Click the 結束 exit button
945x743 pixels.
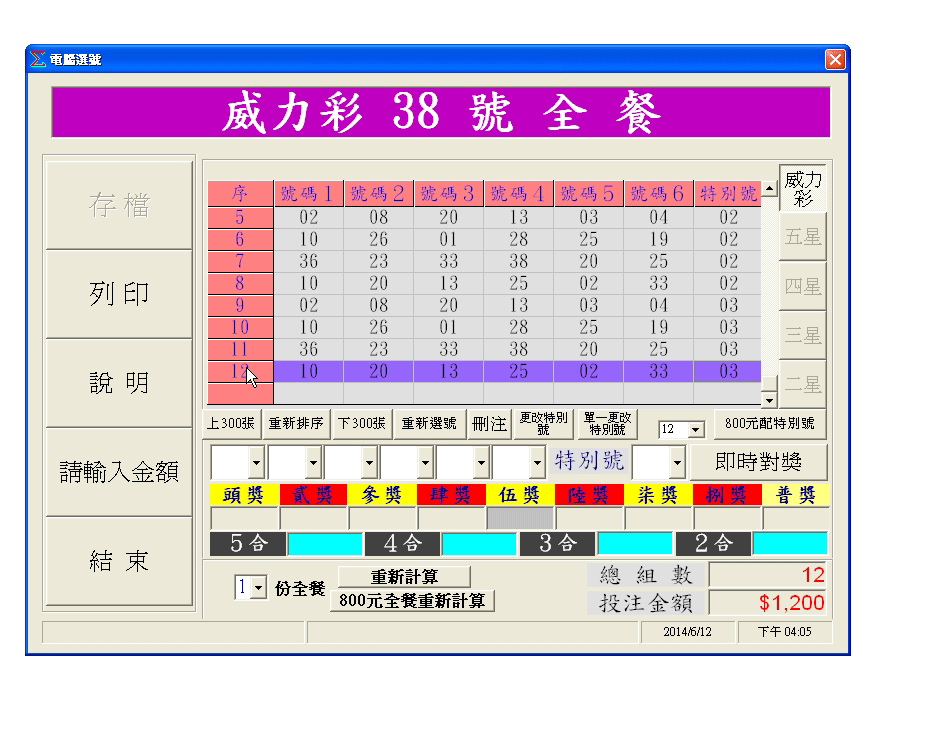(119, 561)
